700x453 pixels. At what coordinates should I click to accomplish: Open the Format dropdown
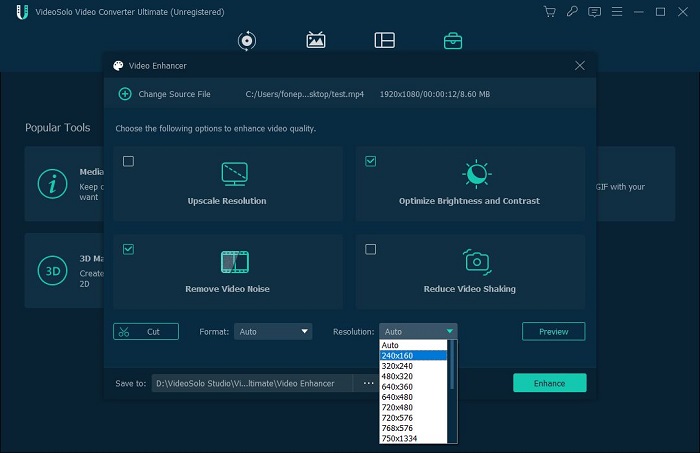coord(273,332)
